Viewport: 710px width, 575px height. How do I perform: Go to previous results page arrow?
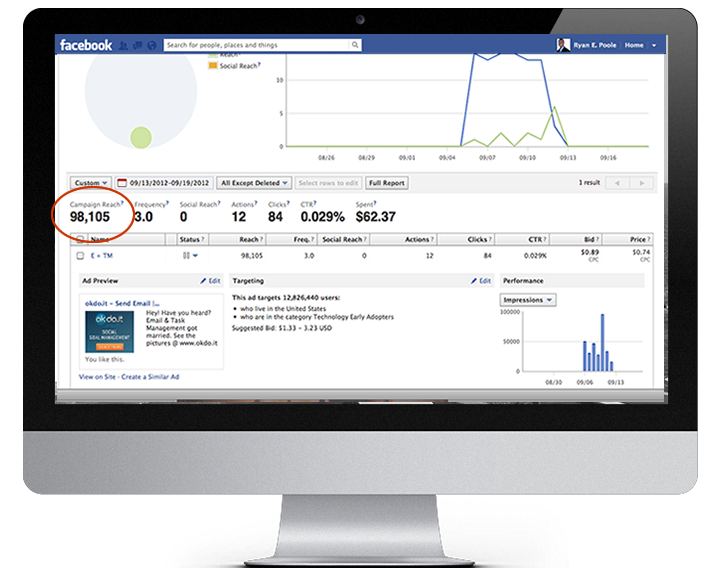(617, 183)
